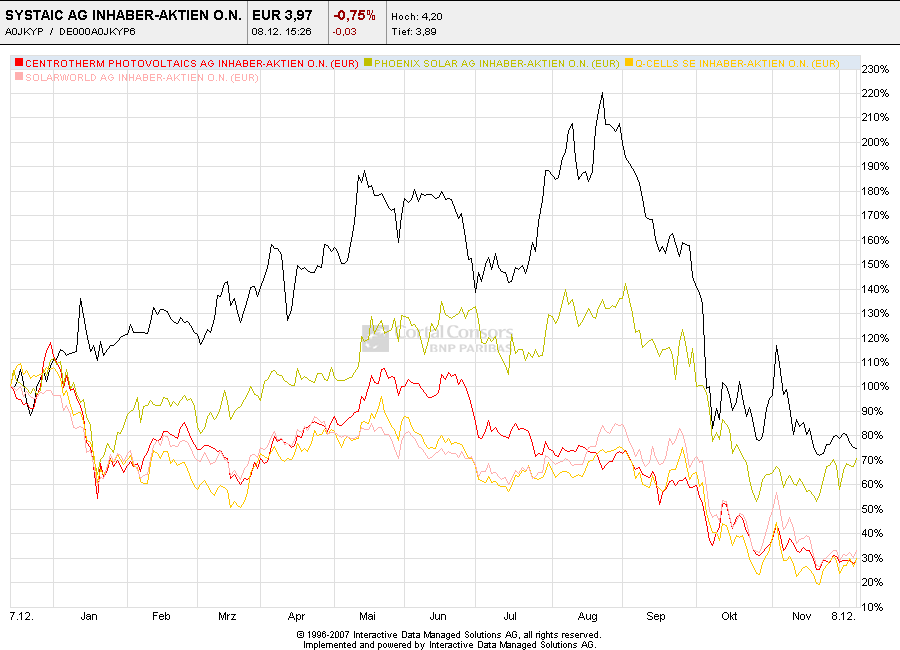Click the 100% label on the right axis
The width and height of the screenshot is (900, 650).
875,386
